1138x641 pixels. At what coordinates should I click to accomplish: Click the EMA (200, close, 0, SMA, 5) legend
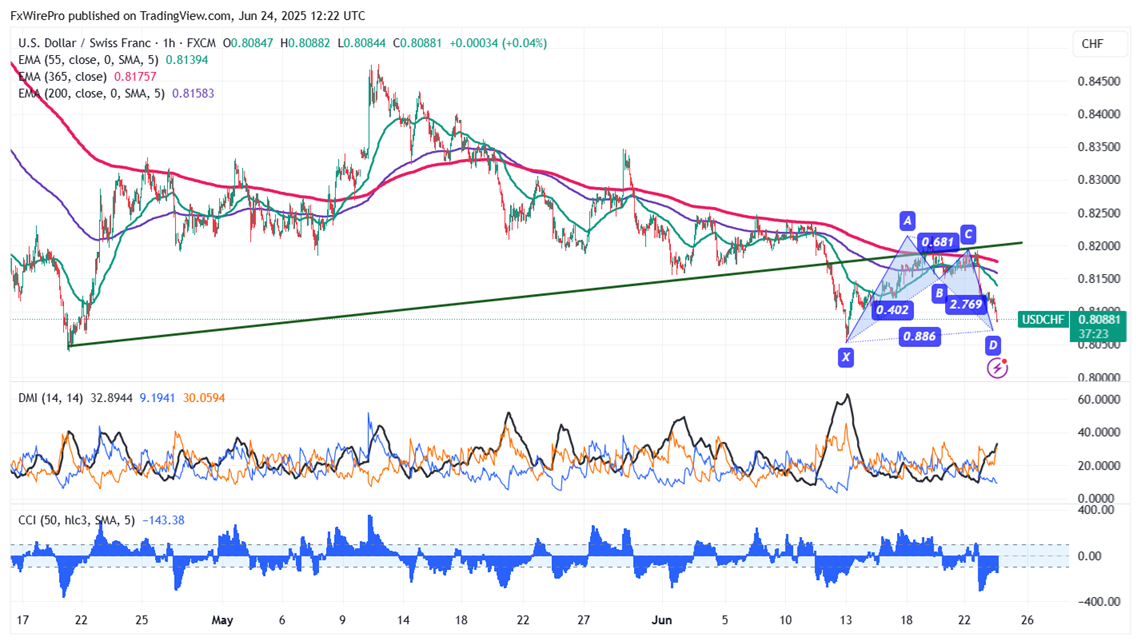pyautogui.click(x=91, y=93)
